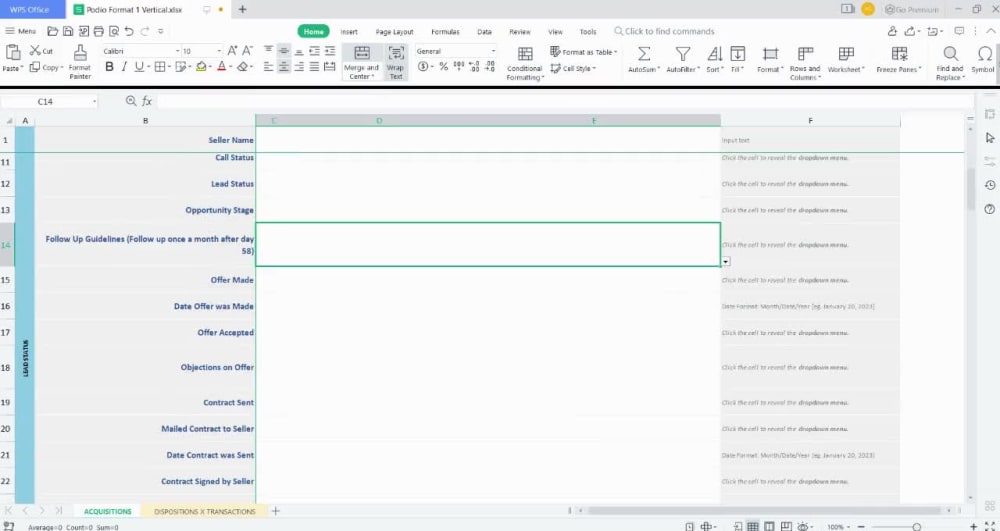The height and width of the screenshot is (531, 1000).
Task: Open the font size dropdown
Action: 219,51
